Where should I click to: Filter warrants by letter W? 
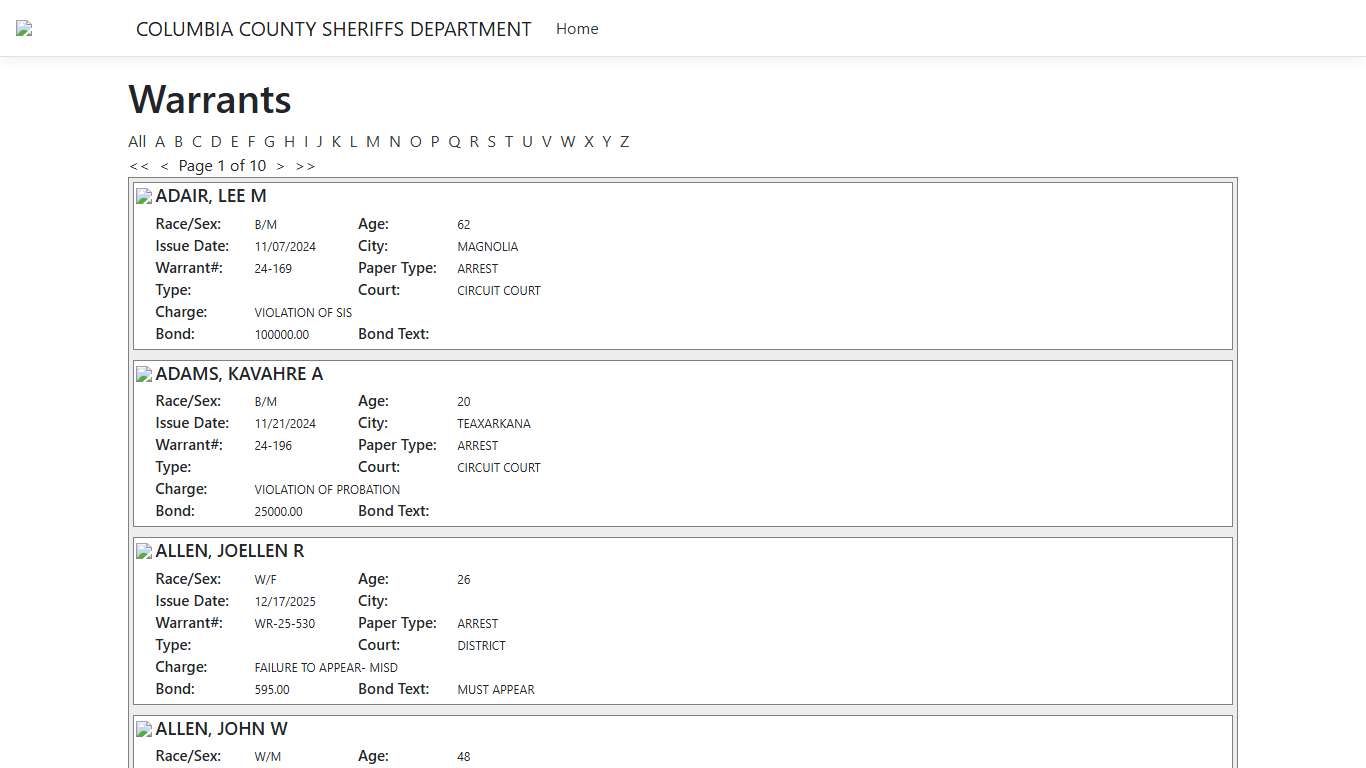[568, 142]
